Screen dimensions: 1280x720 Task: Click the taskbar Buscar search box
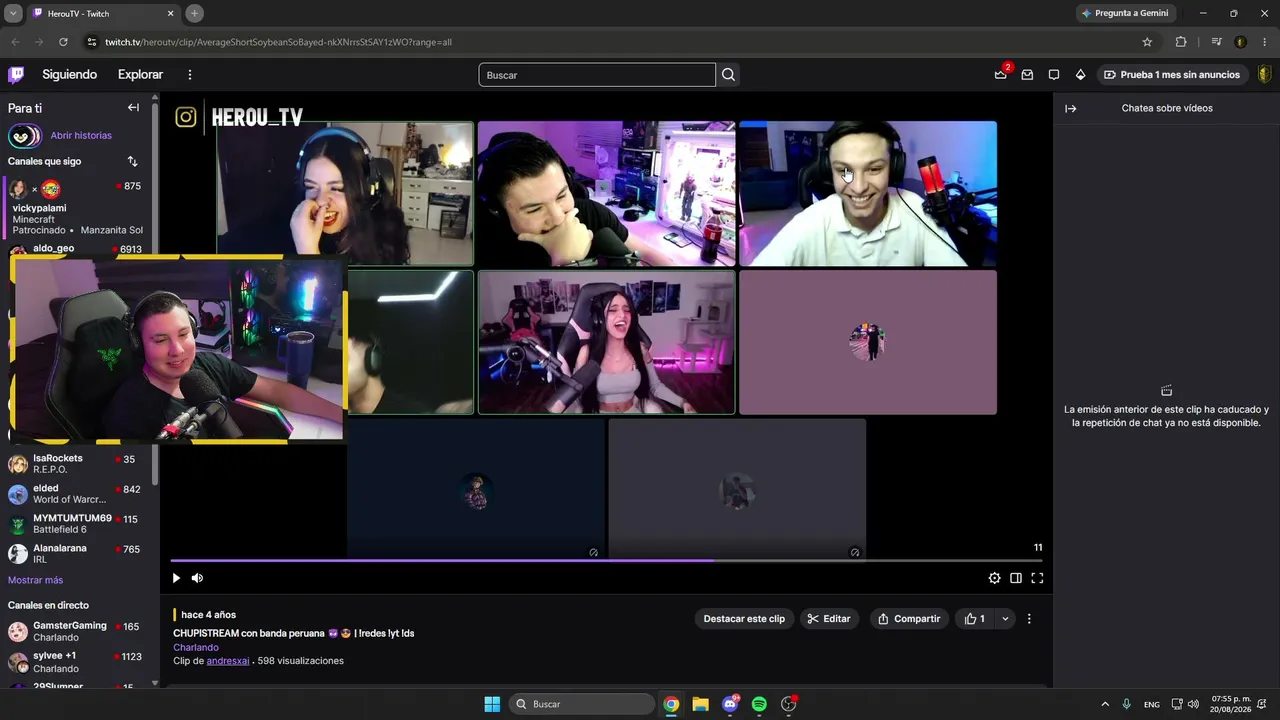[582, 704]
